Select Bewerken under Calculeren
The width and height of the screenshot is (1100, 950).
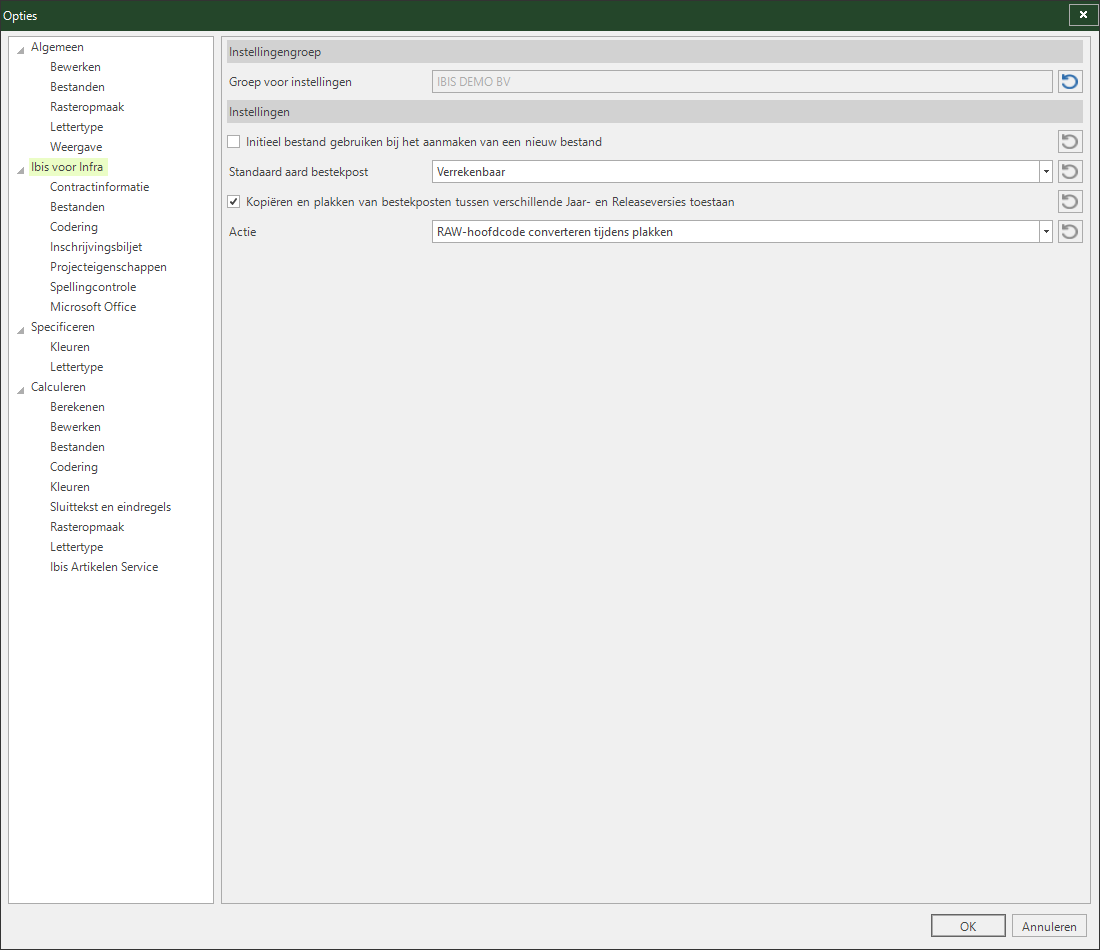tap(75, 427)
